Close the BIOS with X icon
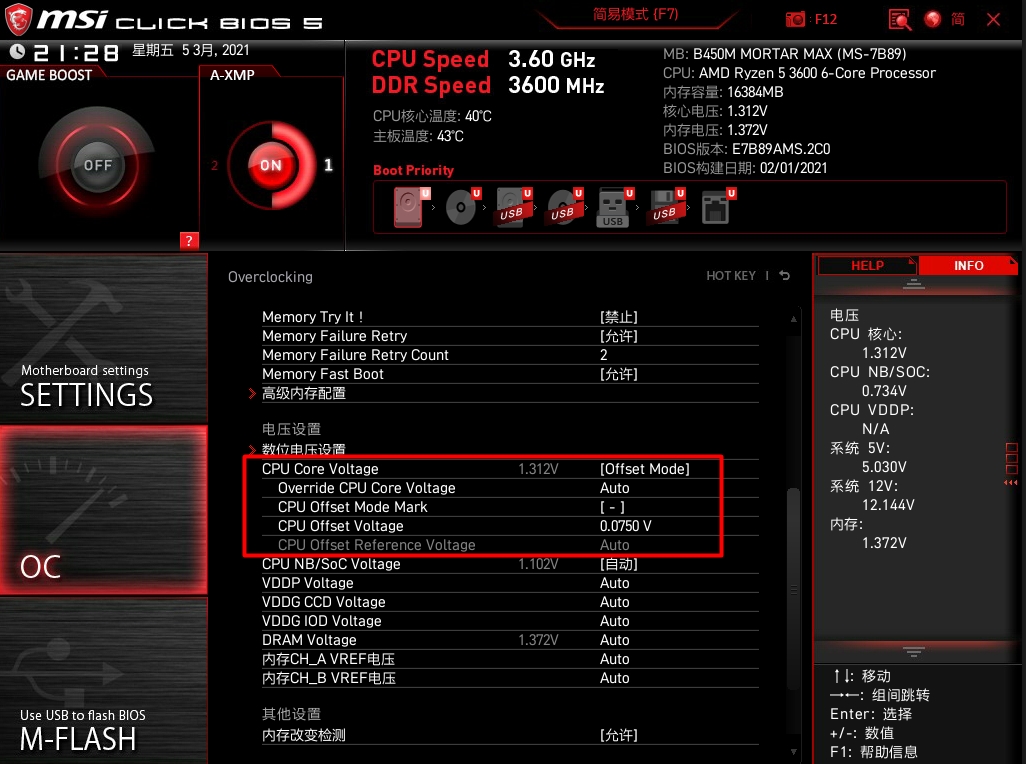The width and height of the screenshot is (1026, 764). (993, 20)
